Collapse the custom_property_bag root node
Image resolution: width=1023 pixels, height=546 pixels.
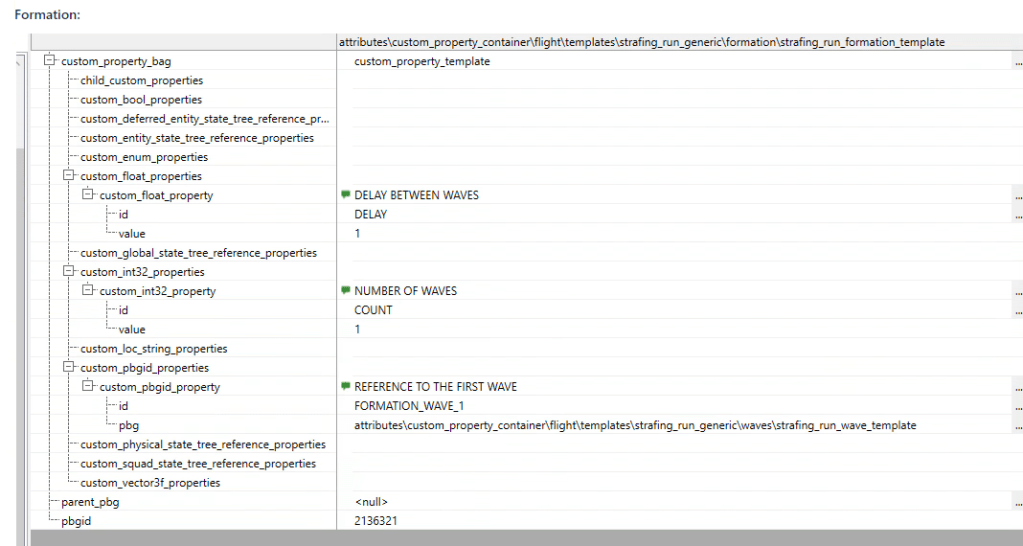tap(49, 62)
